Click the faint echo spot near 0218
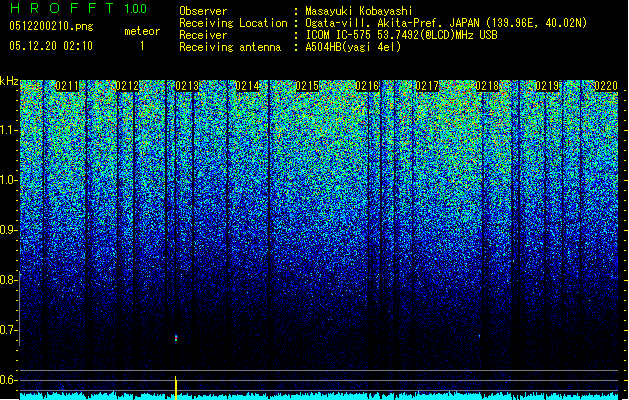Image resolution: width=629 pixels, height=400 pixels. (479, 336)
